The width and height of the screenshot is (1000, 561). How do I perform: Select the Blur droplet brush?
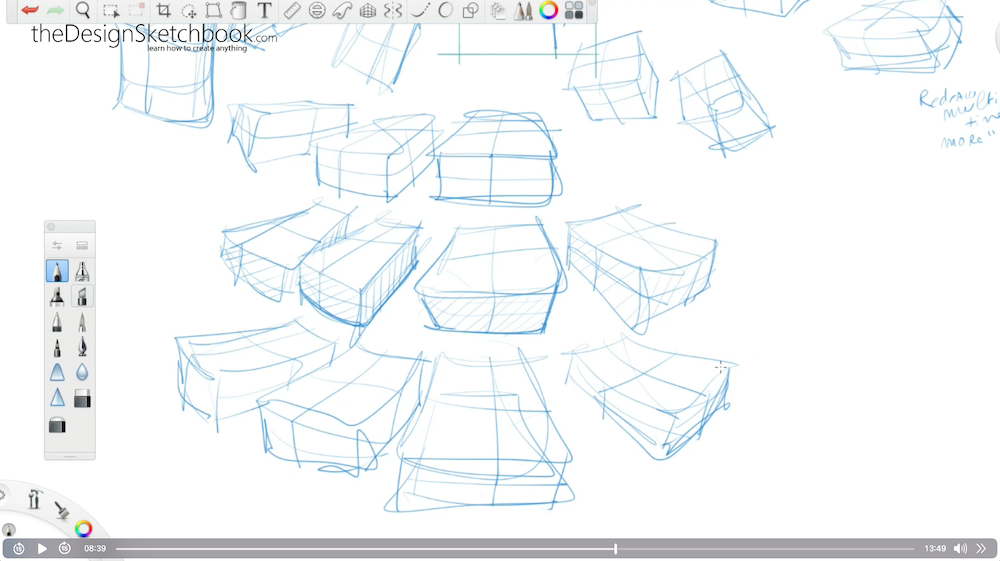[x=82, y=372]
